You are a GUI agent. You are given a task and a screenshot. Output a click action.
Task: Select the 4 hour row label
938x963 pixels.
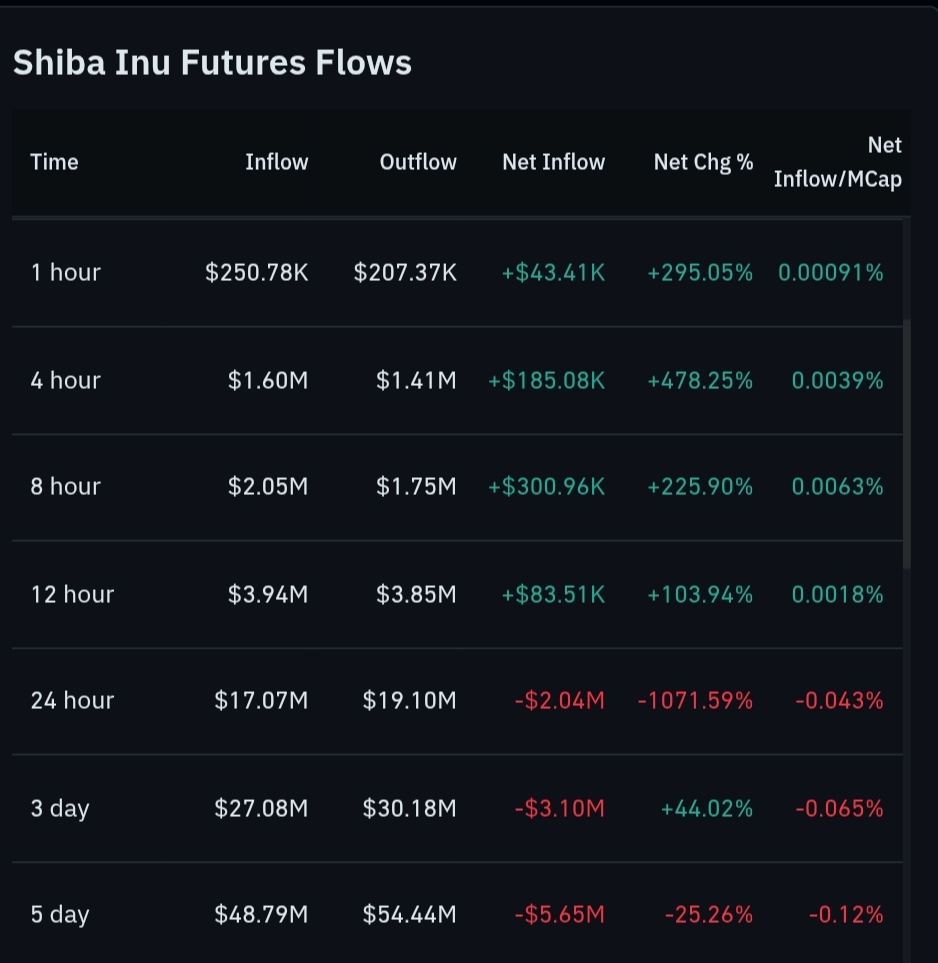66,380
